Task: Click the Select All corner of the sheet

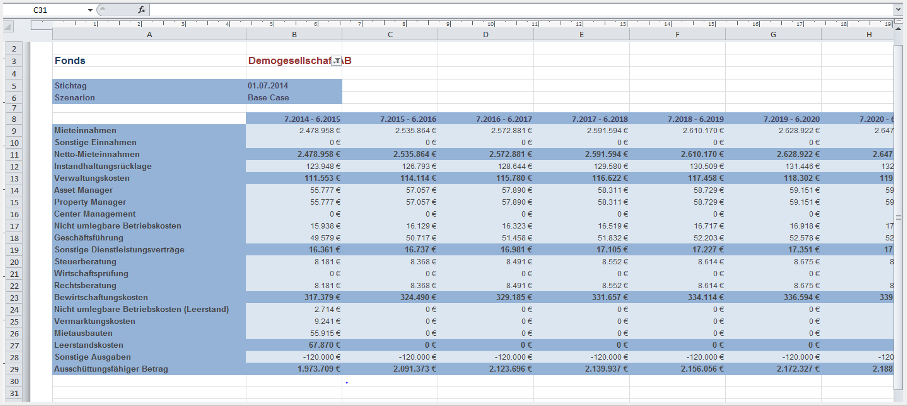Action: [8, 26]
